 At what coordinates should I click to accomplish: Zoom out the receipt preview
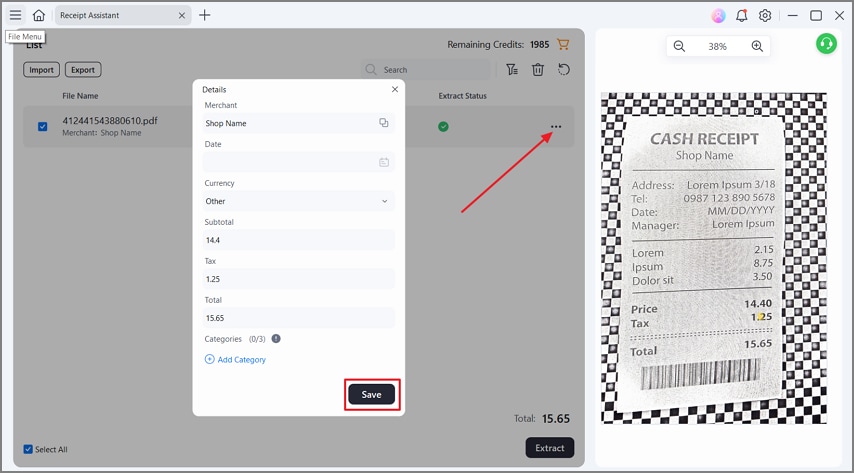coord(679,46)
